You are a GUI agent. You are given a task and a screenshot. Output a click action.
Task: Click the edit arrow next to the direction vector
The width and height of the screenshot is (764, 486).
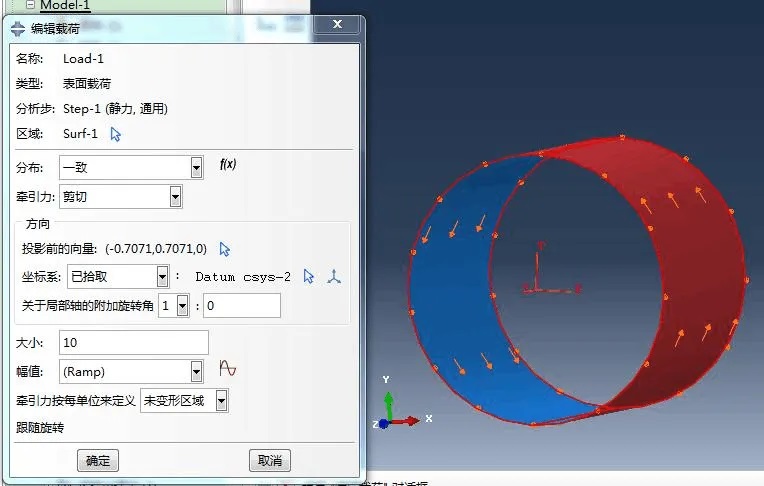click(x=225, y=248)
